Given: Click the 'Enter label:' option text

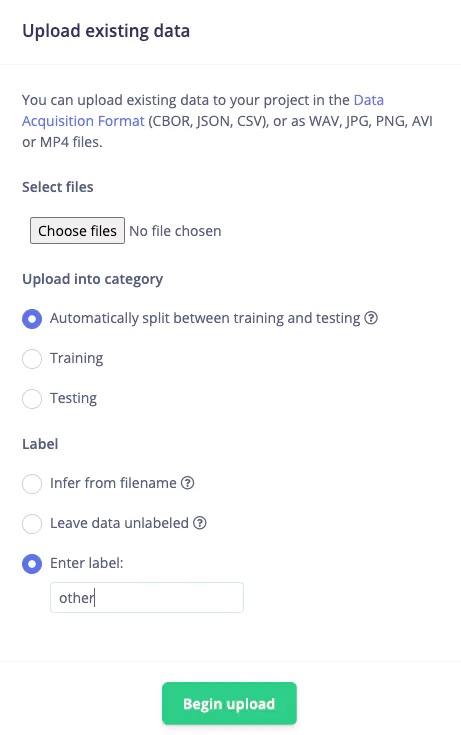Looking at the screenshot, I should 86,563.
